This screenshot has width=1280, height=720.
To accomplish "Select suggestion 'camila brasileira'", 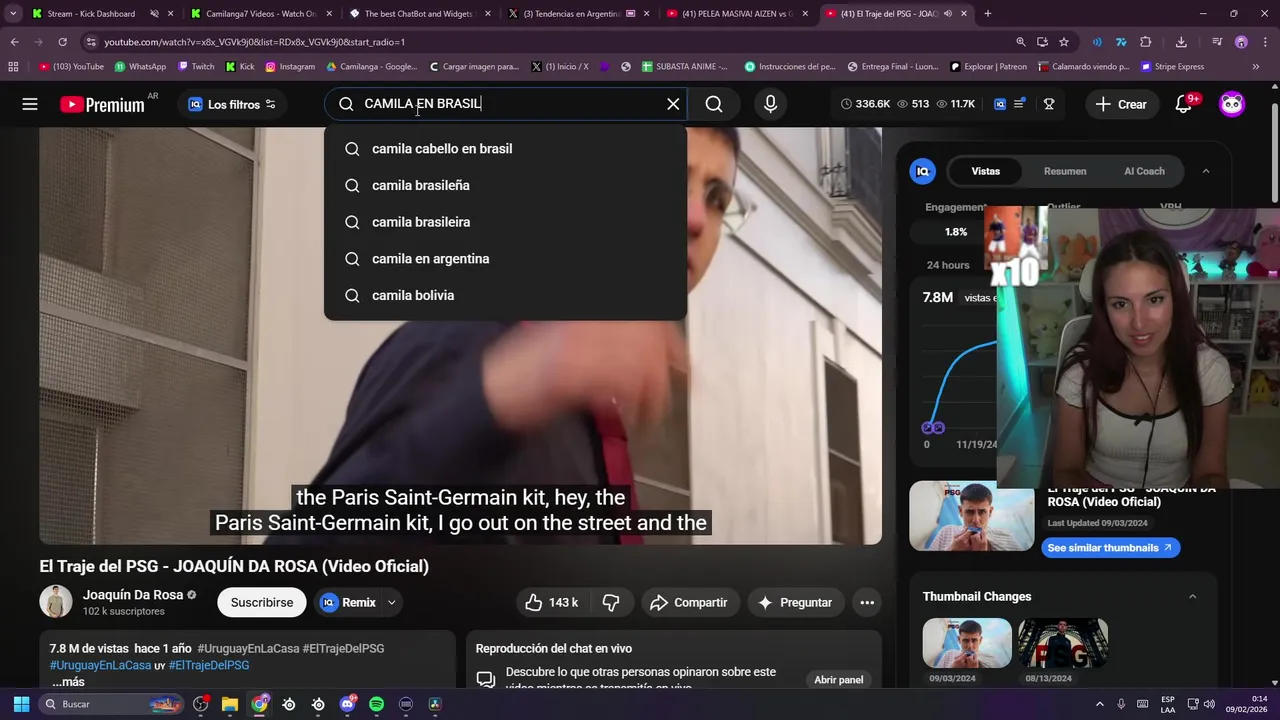I will [505, 222].
